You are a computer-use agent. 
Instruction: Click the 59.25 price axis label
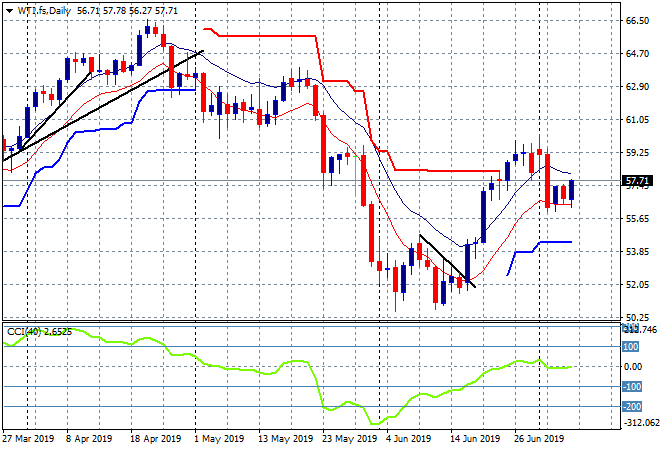pos(637,153)
